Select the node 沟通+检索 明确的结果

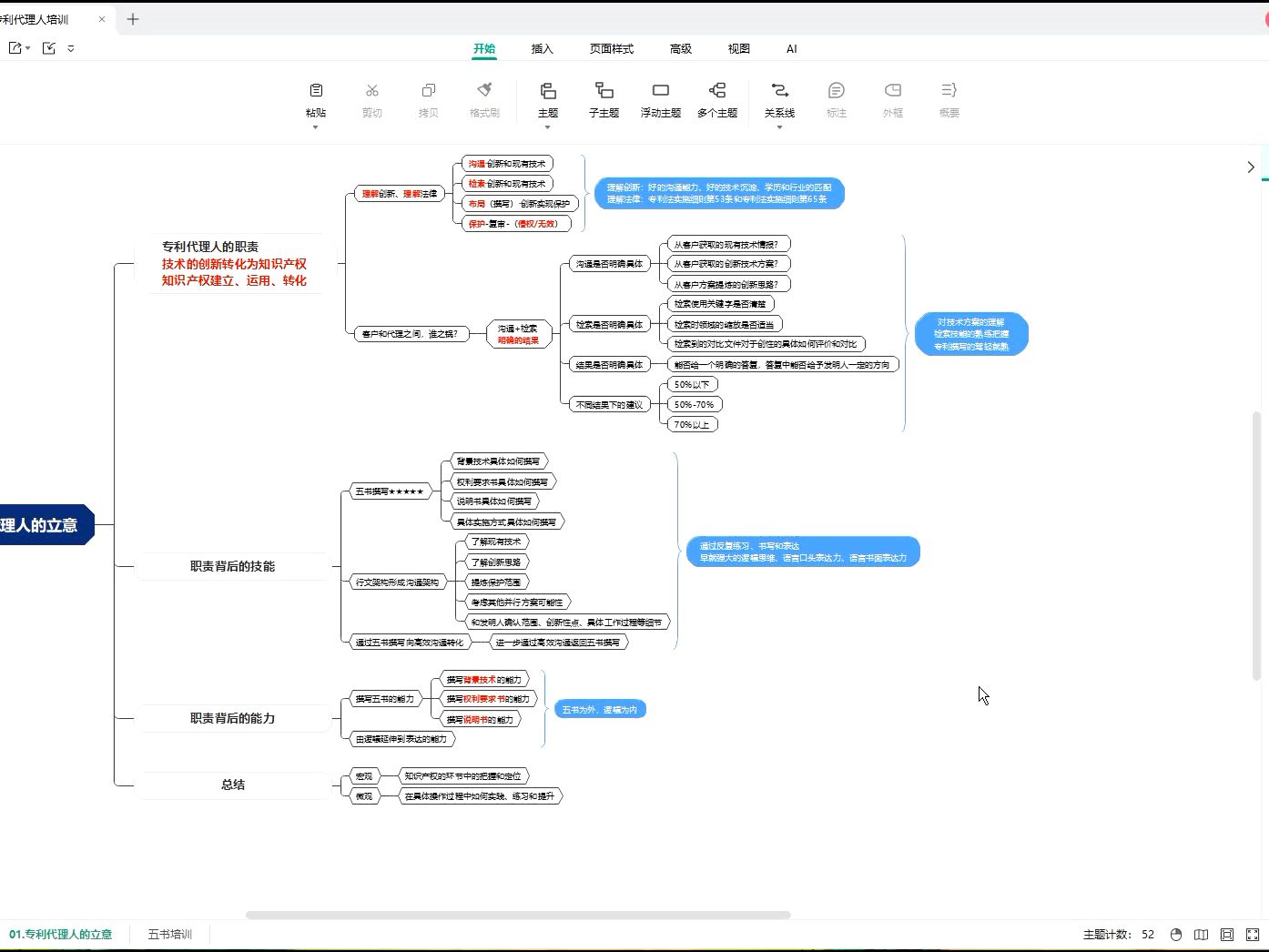pos(518,334)
